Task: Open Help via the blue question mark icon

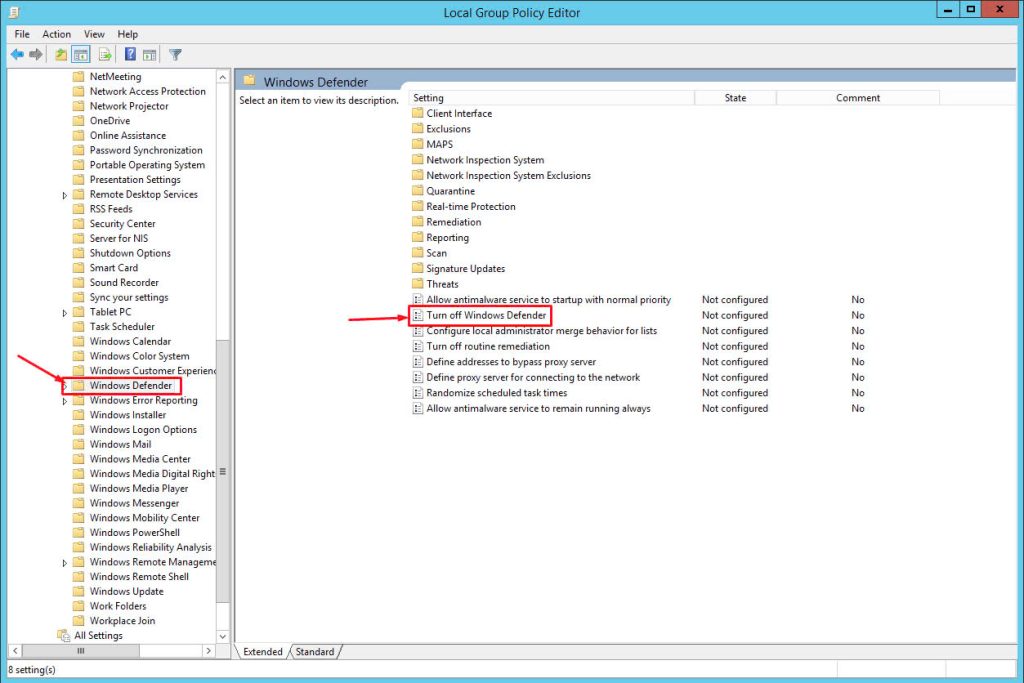Action: click(130, 55)
